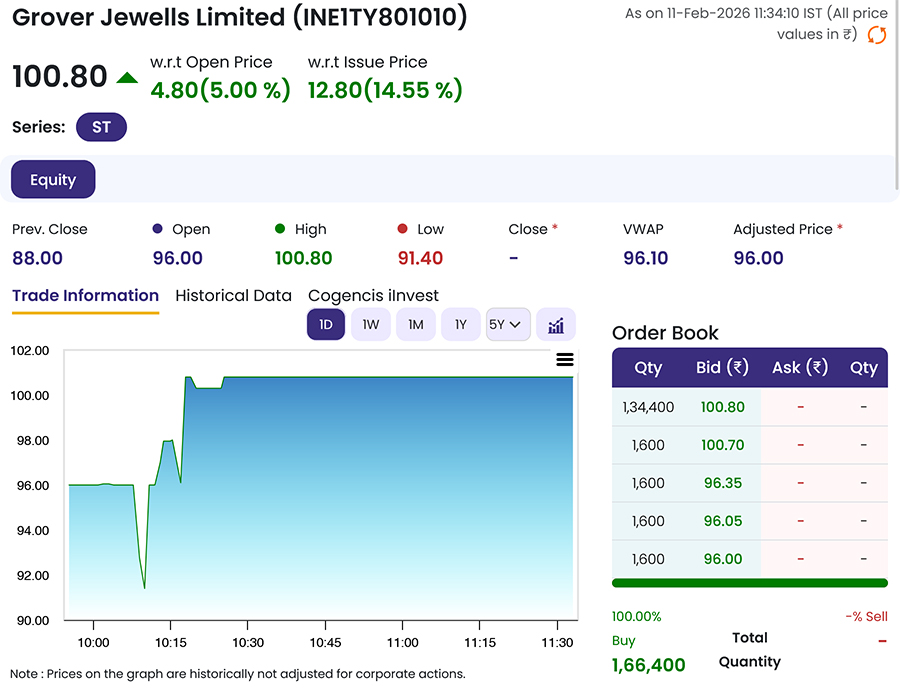The height and width of the screenshot is (692, 900).
Task: Select the ST series badge
Action: click(100, 127)
